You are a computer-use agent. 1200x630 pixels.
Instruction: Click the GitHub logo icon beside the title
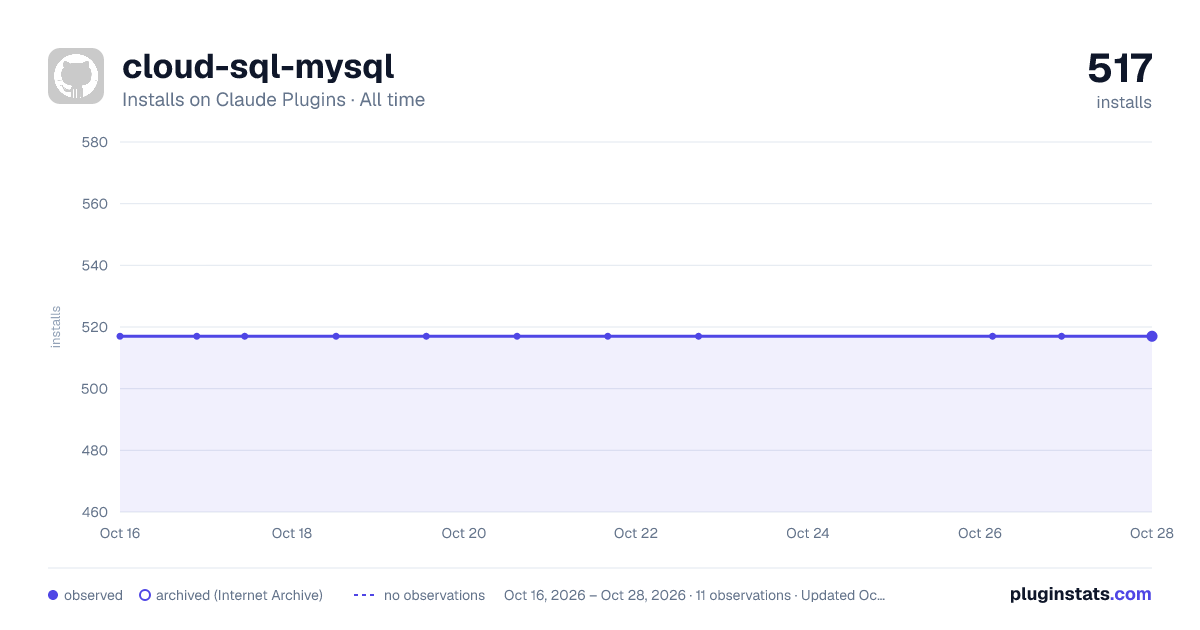click(76, 76)
